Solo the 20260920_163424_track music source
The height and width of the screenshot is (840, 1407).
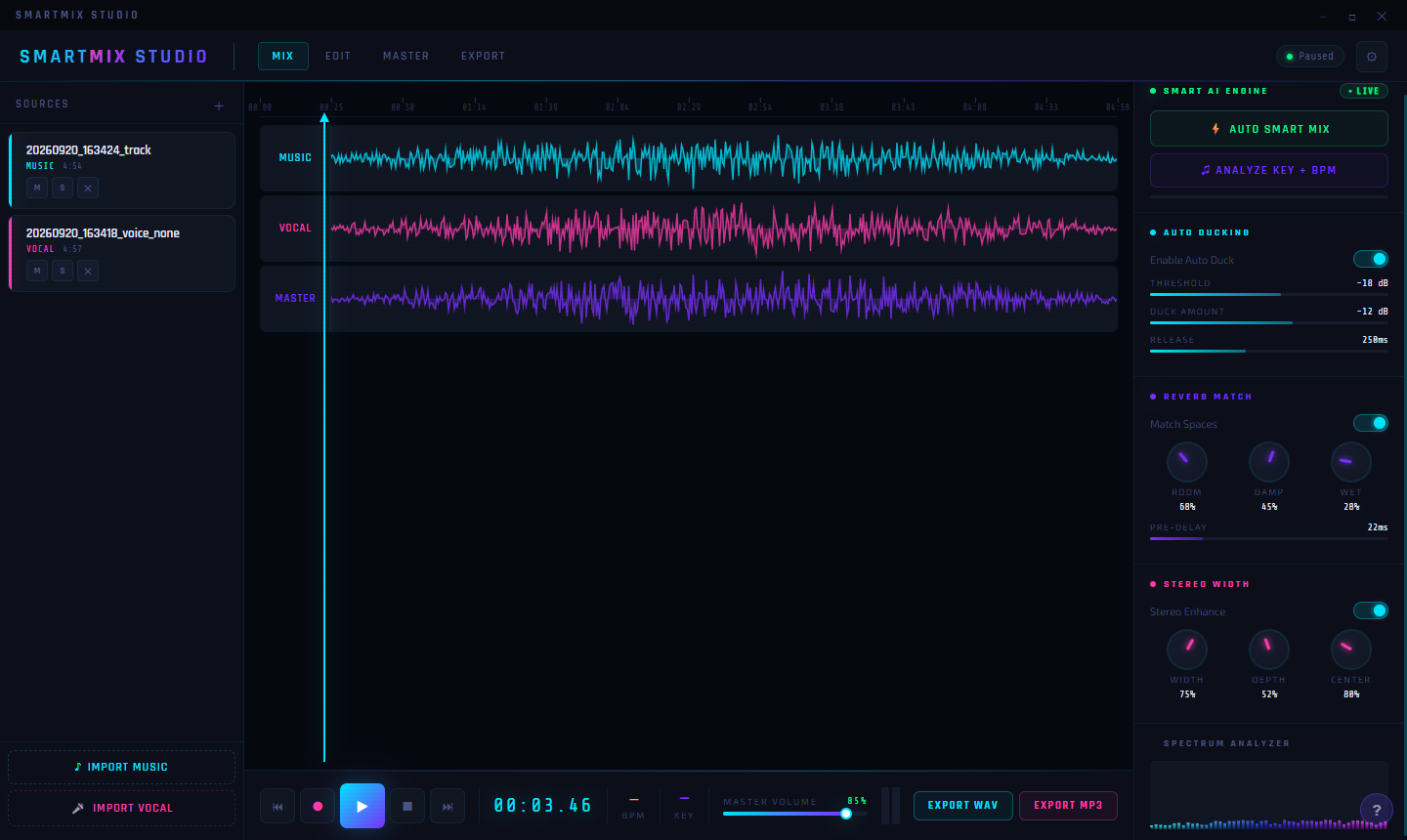63,188
